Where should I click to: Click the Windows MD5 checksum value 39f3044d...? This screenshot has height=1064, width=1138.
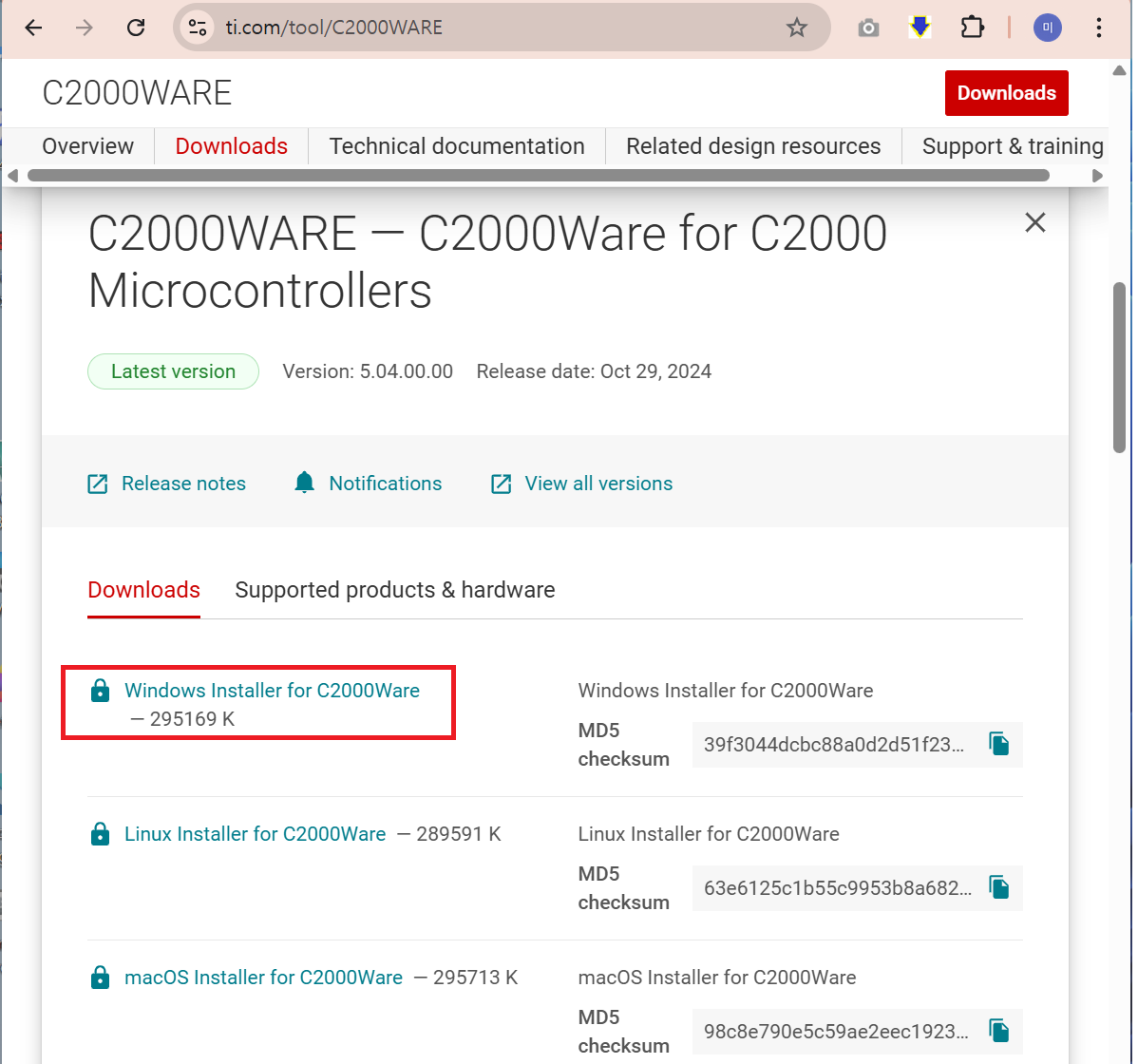[x=834, y=745]
